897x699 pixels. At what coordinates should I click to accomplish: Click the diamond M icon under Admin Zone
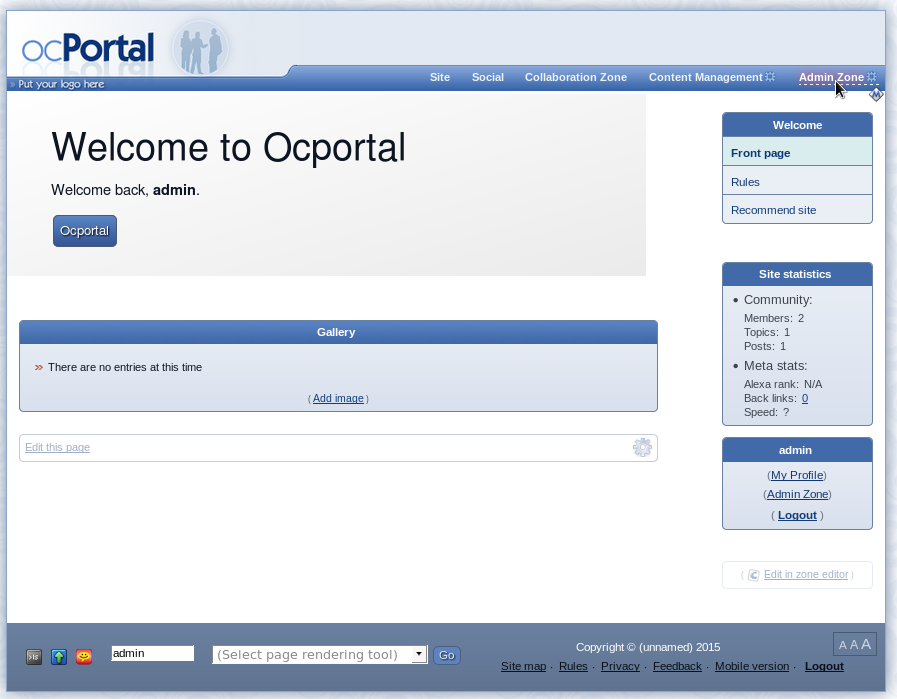coord(876,95)
